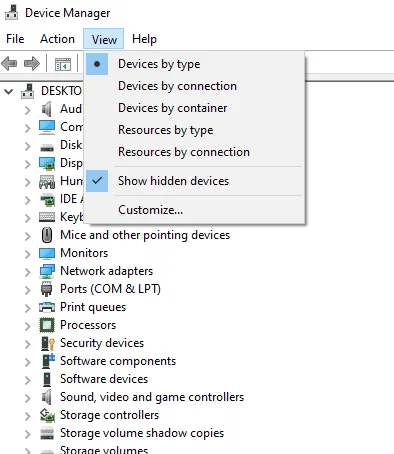Select the Processors row

click(x=88, y=325)
